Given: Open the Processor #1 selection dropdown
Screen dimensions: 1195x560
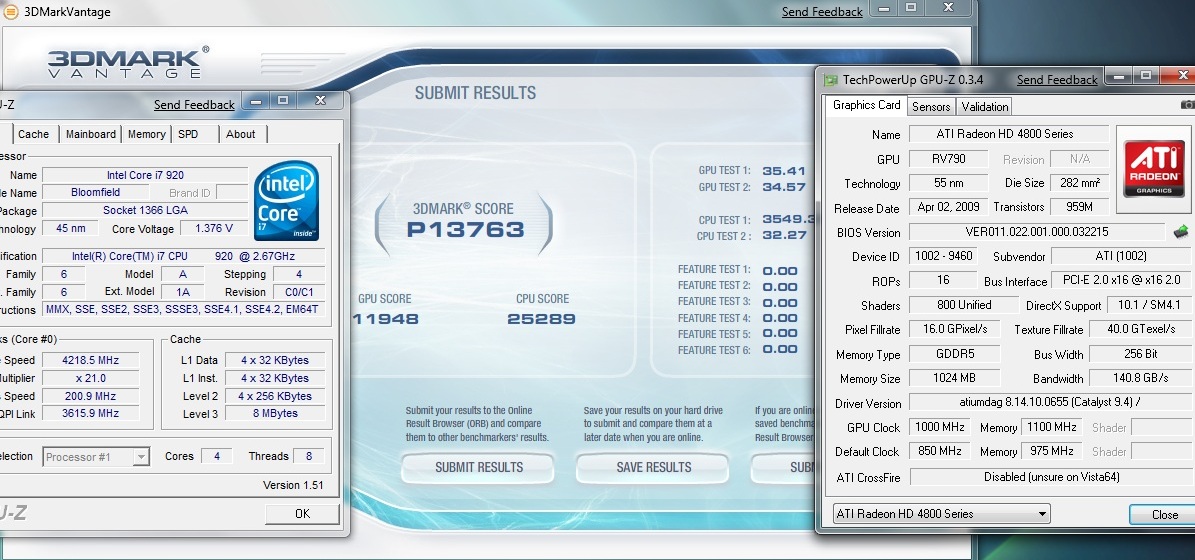Looking at the screenshot, I should pyautogui.click(x=95, y=456).
